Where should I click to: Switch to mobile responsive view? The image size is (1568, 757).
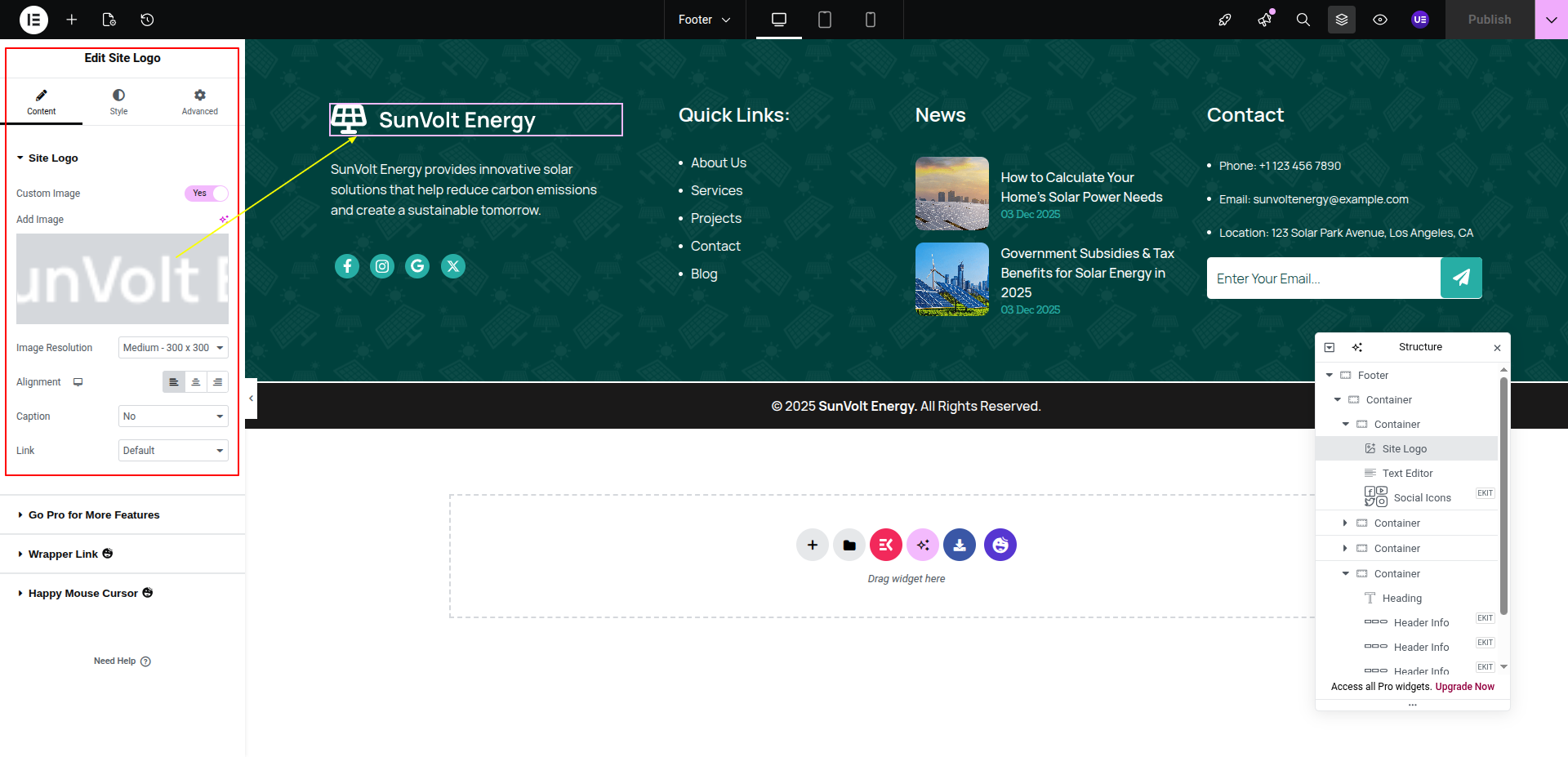point(871,20)
